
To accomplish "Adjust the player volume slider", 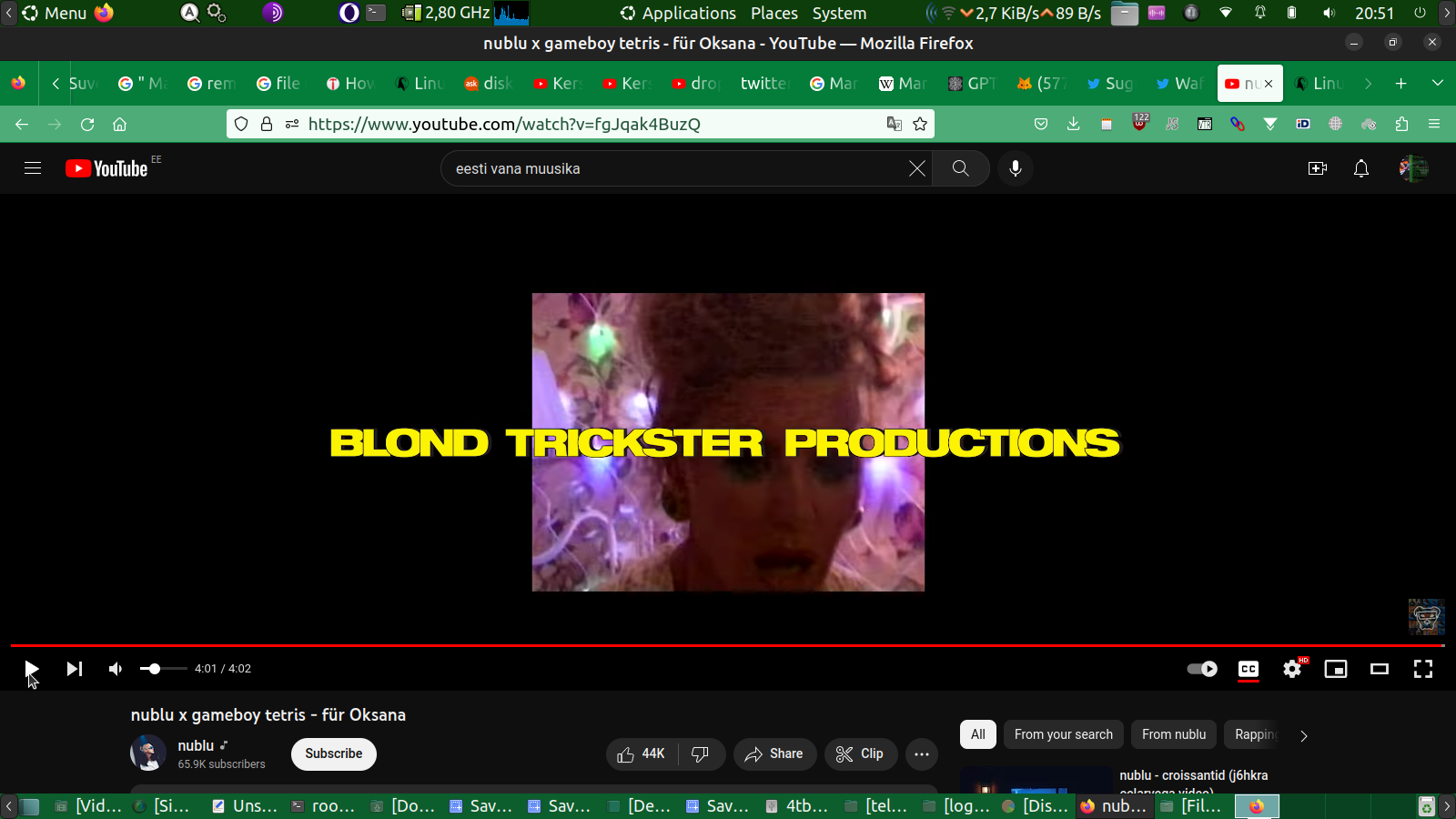I will pos(163,669).
